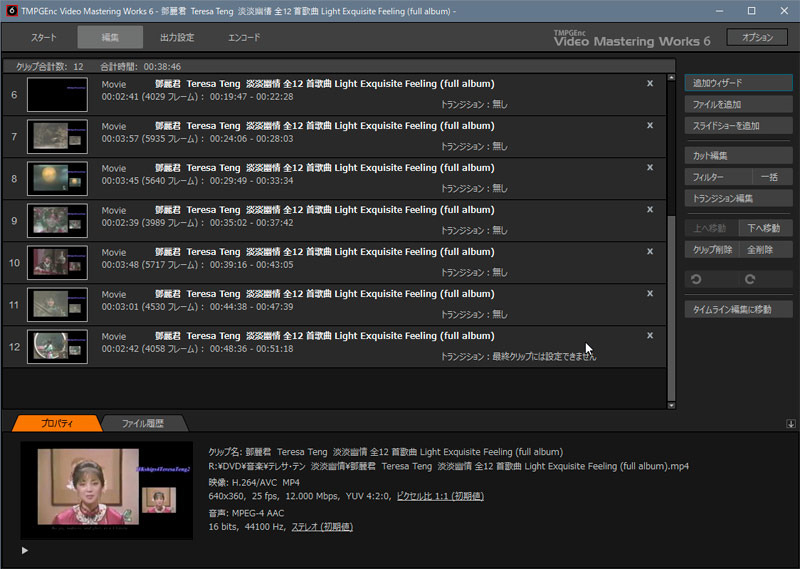The width and height of the screenshot is (800, 569).
Task: Move clip down with 下へ移動
Action: (765, 228)
